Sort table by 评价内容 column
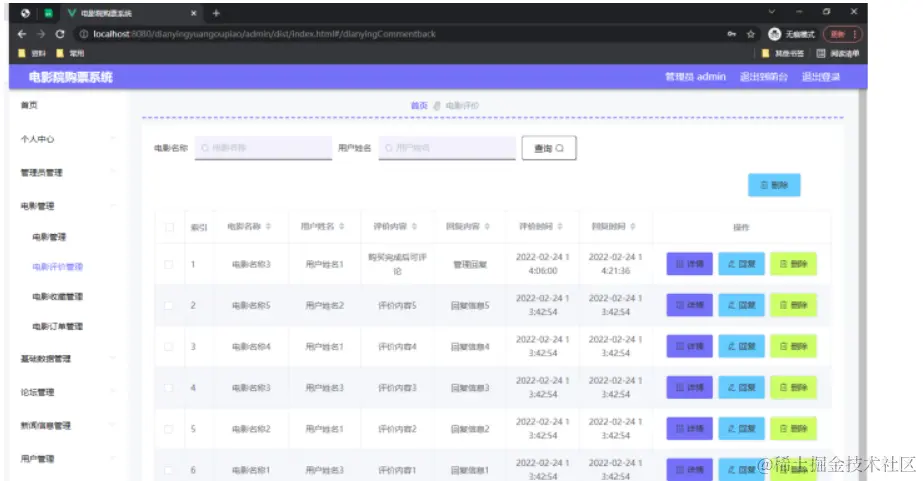923x481 pixels. pyautogui.click(x=414, y=226)
